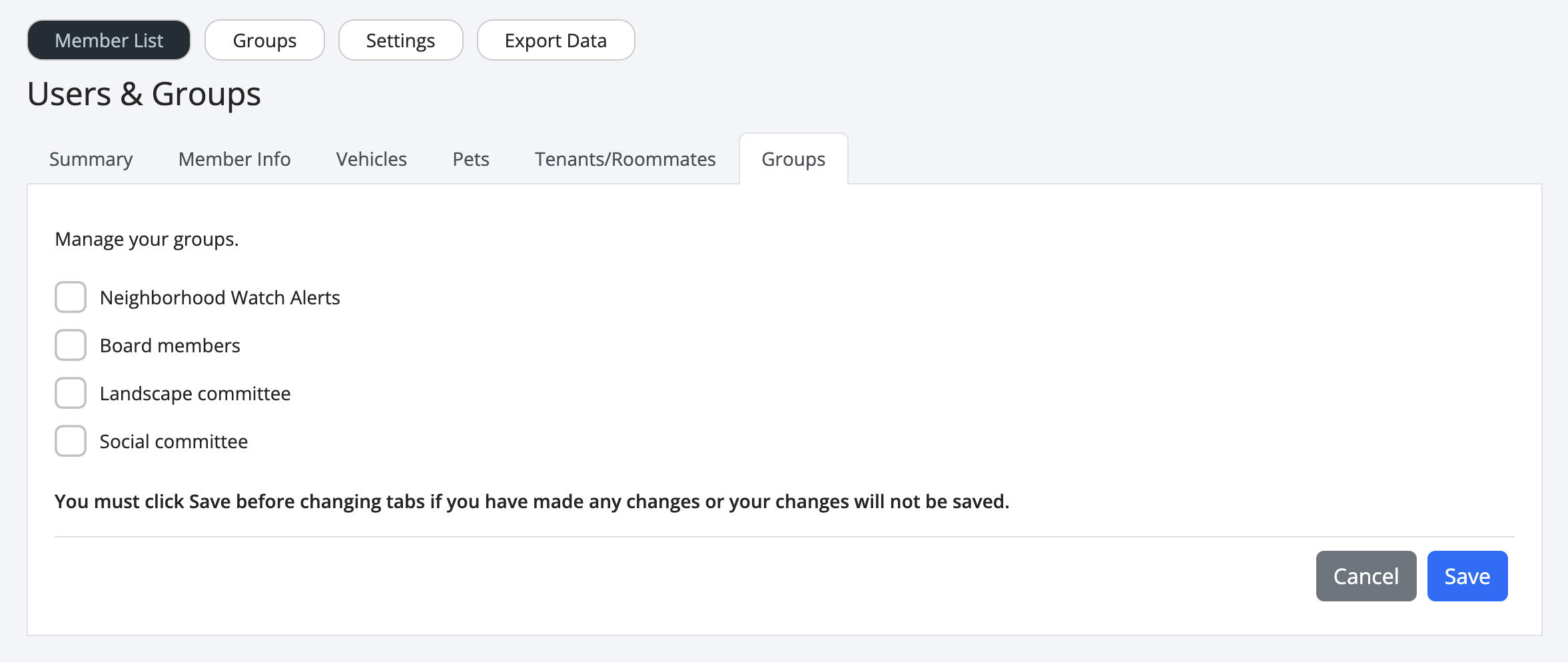
Task: Click the Landscape committee label text
Action: pos(195,394)
